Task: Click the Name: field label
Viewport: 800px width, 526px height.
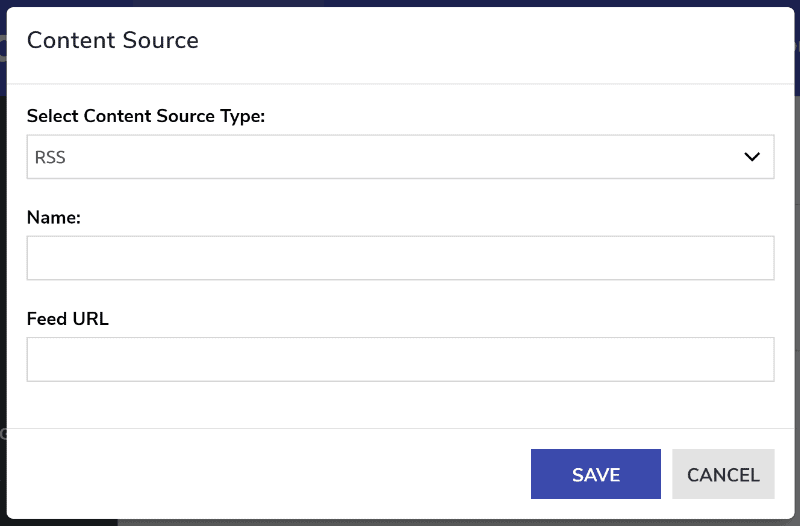Action: click(54, 217)
